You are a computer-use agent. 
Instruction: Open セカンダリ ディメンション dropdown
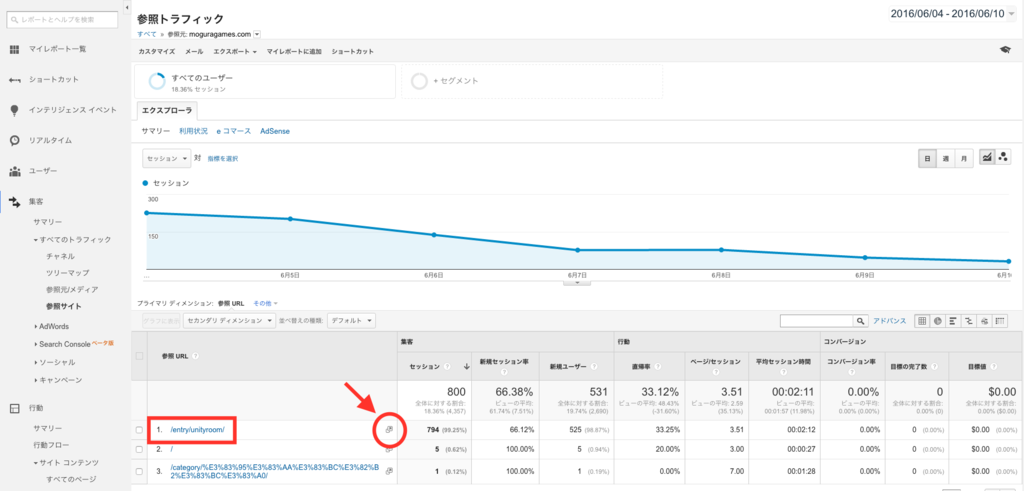point(229,321)
